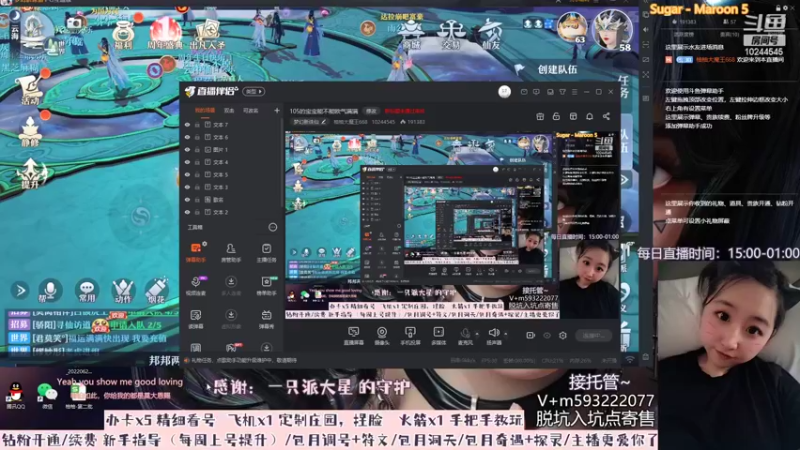Add a 手机投屏 phone mirroring source
Screen dimensions: 800x450
[x=410, y=336]
